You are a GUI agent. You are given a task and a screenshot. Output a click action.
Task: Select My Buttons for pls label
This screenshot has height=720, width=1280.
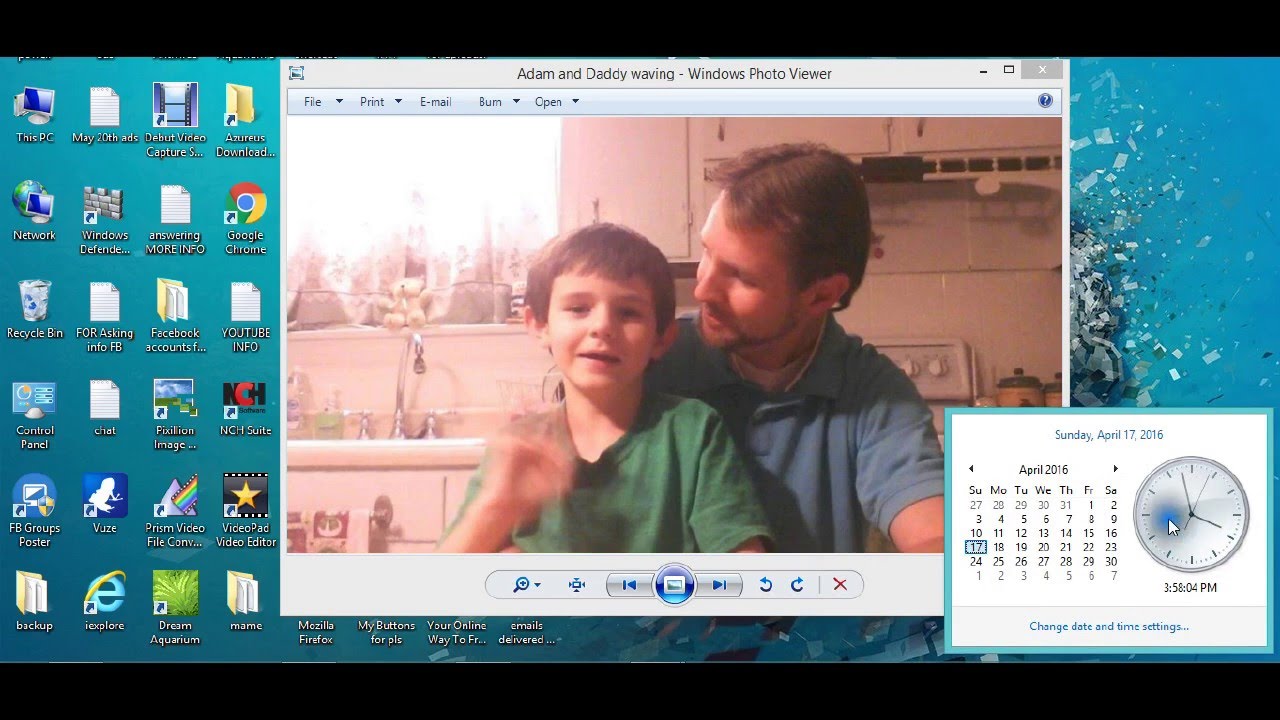click(386, 632)
